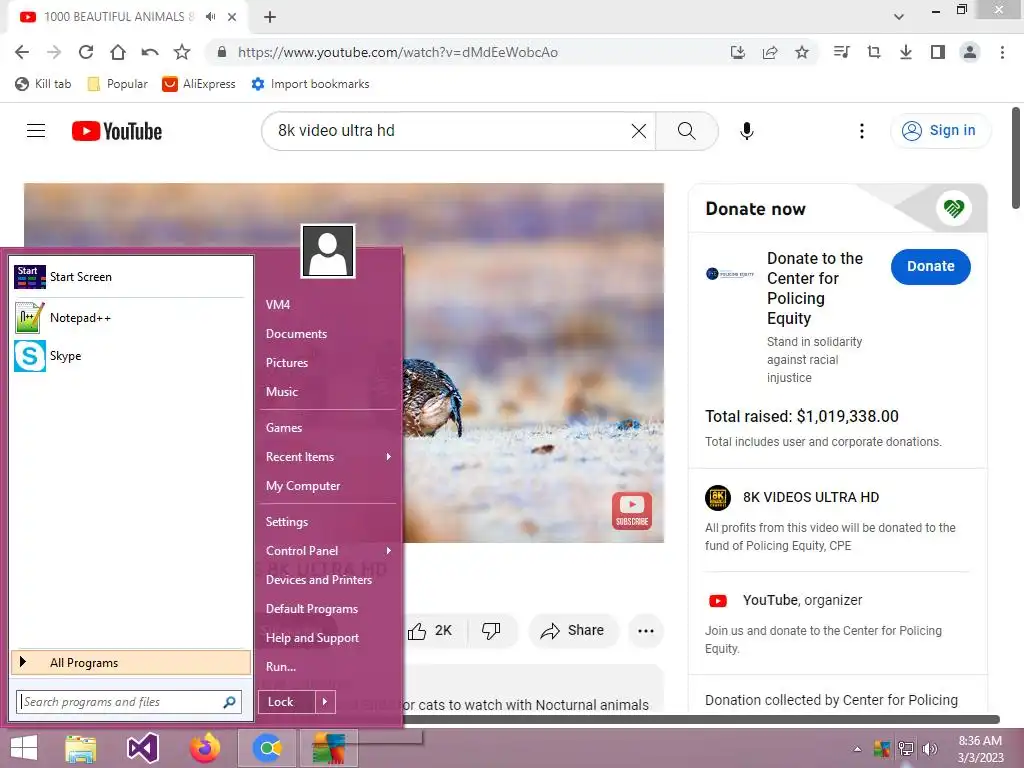Click the install app icon in address bar

pos(737,52)
